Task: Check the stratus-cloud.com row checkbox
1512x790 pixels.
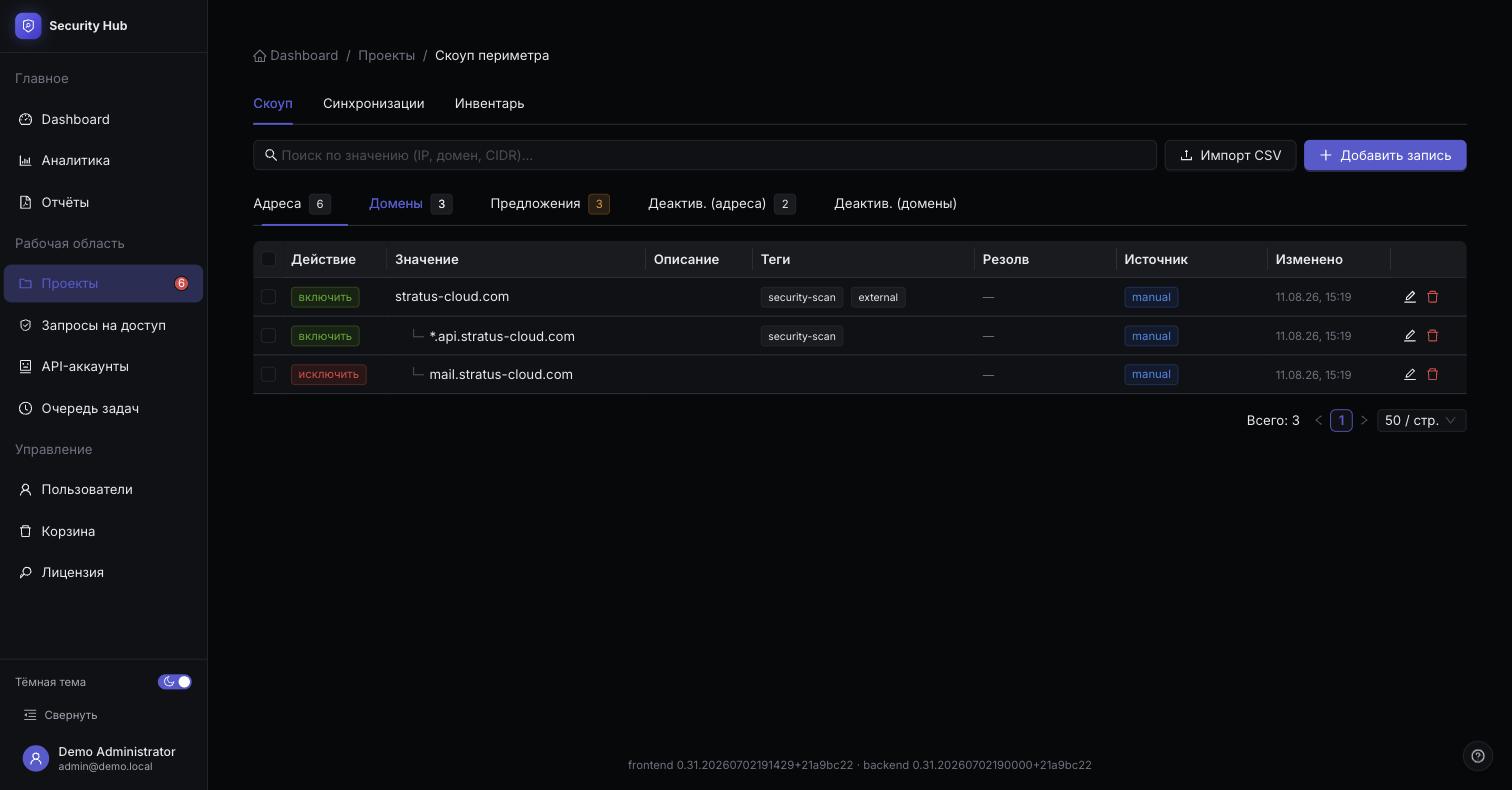Action: click(x=268, y=297)
